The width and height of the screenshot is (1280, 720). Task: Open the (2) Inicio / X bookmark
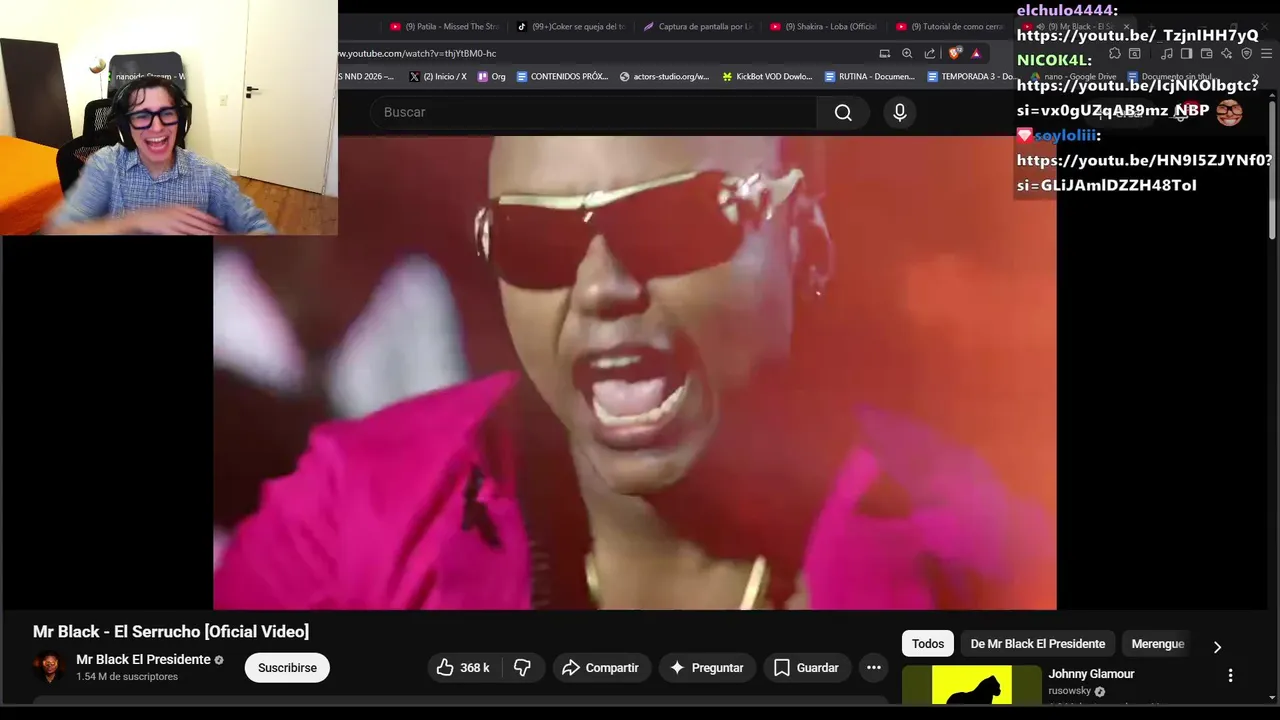[x=438, y=76]
